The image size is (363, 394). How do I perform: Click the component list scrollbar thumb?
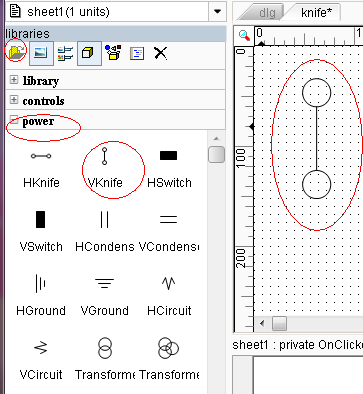click(x=216, y=155)
